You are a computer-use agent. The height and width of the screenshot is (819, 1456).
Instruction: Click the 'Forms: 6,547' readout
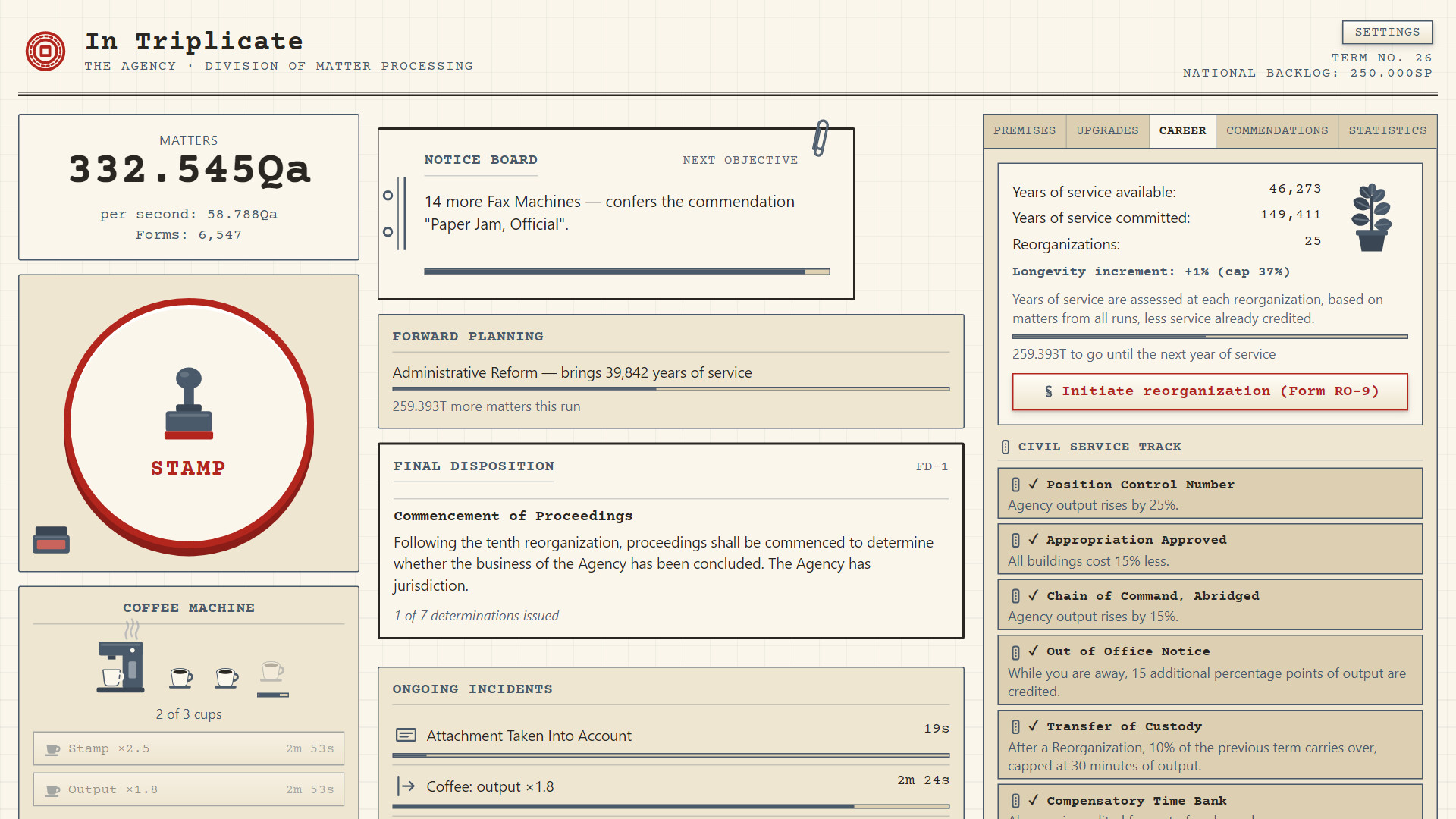click(x=189, y=235)
